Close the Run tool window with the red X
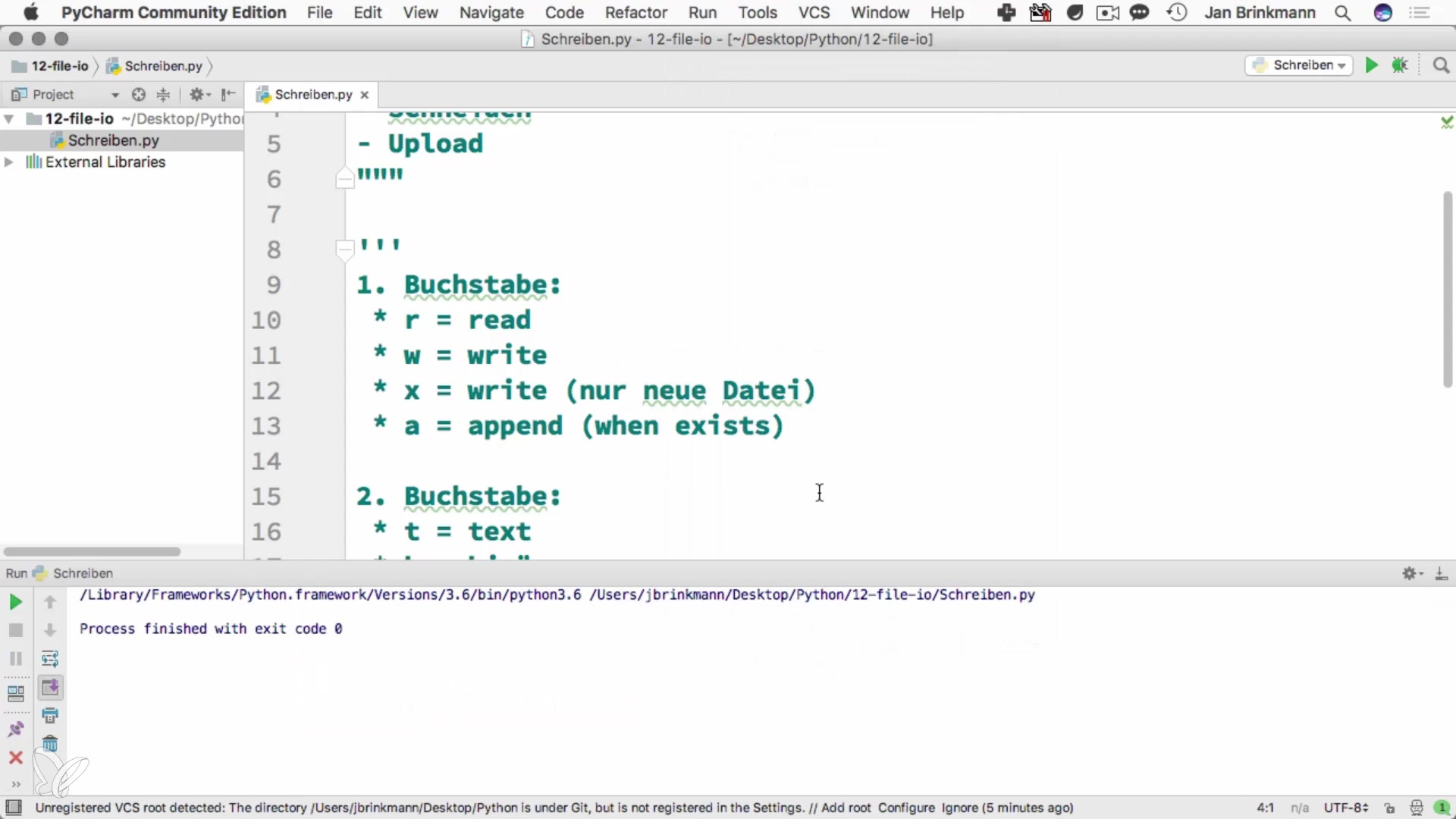This screenshot has width=1456, height=819. click(15, 758)
